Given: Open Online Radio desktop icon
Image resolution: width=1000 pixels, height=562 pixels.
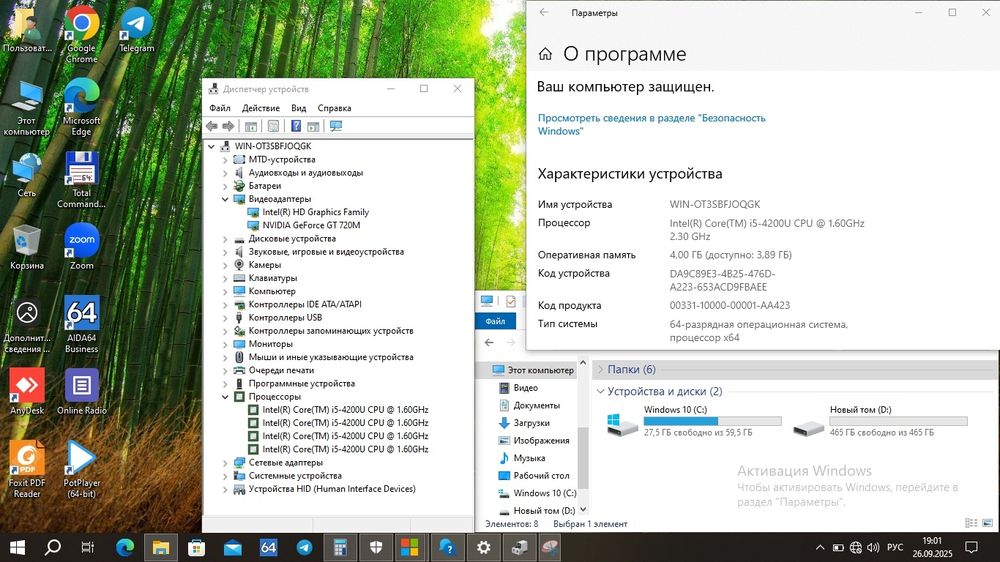Looking at the screenshot, I should point(82,391).
